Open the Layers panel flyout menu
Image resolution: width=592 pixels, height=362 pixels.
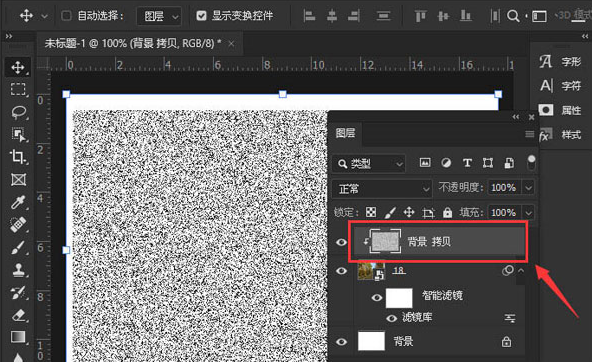(x=529, y=134)
